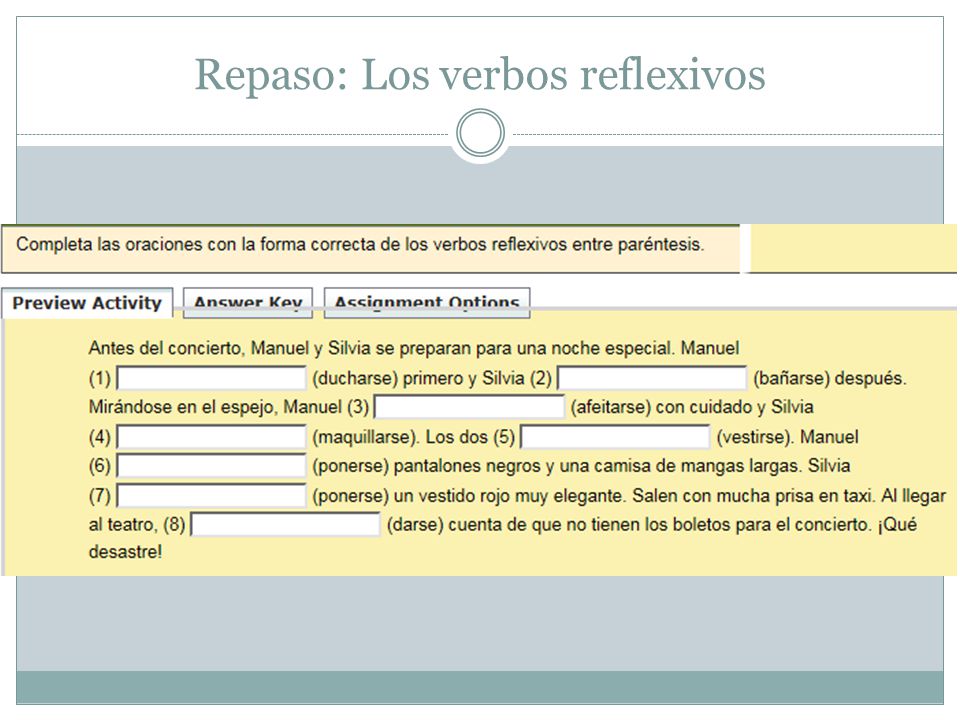
Task: Click the slide title 'Repaso: Los verbos reflexivos'
Action: [x=480, y=75]
